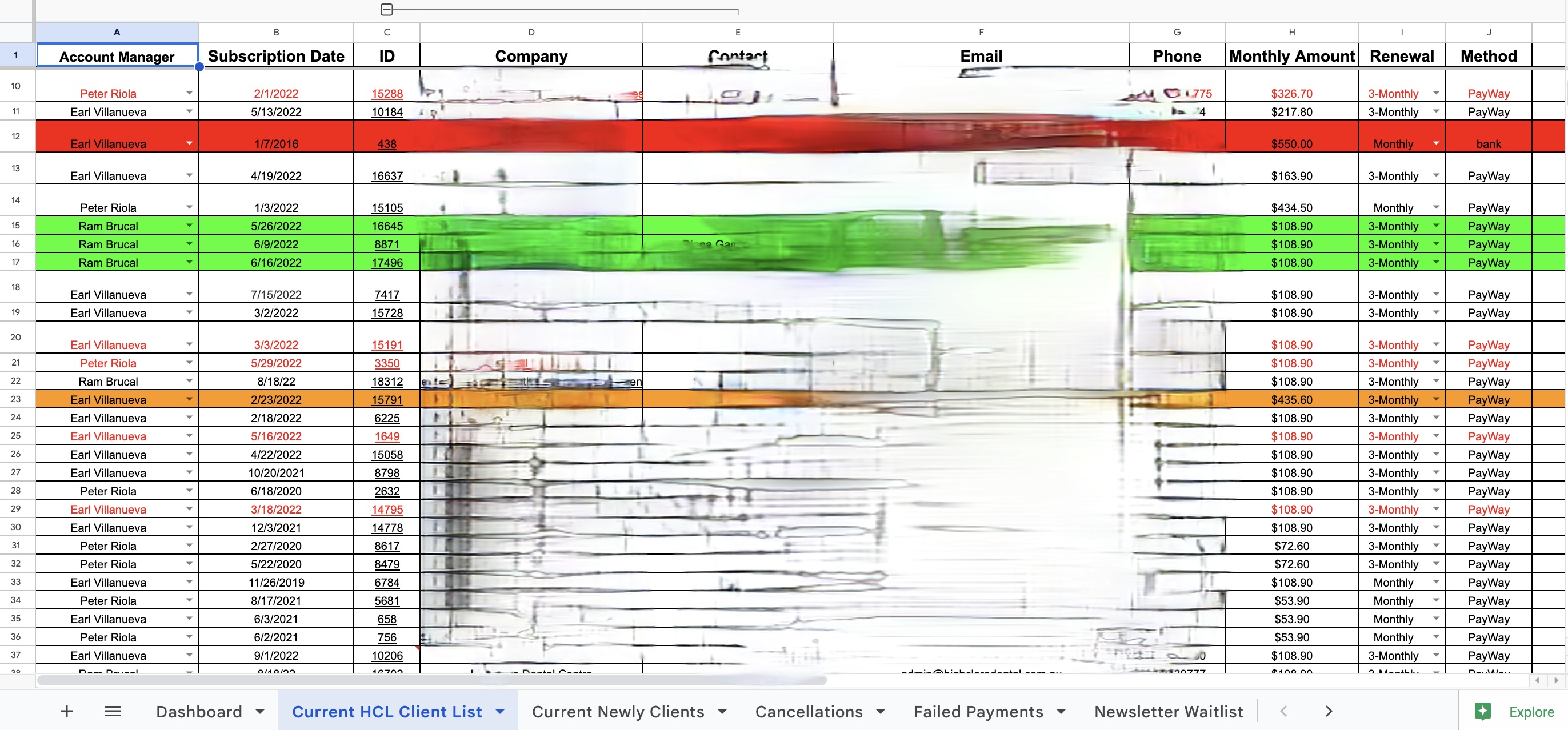This screenshot has height=730, width=1568.
Task: Open the all sheets list icon
Action: [113, 711]
